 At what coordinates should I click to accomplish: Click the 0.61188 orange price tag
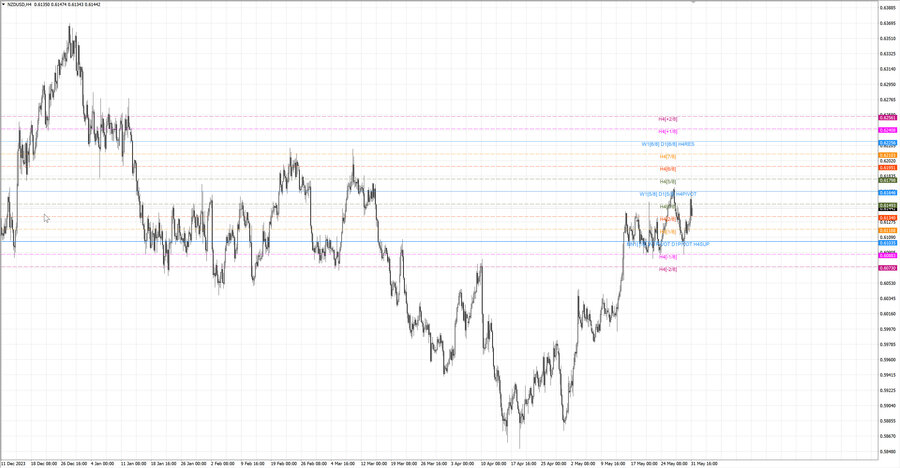click(888, 230)
